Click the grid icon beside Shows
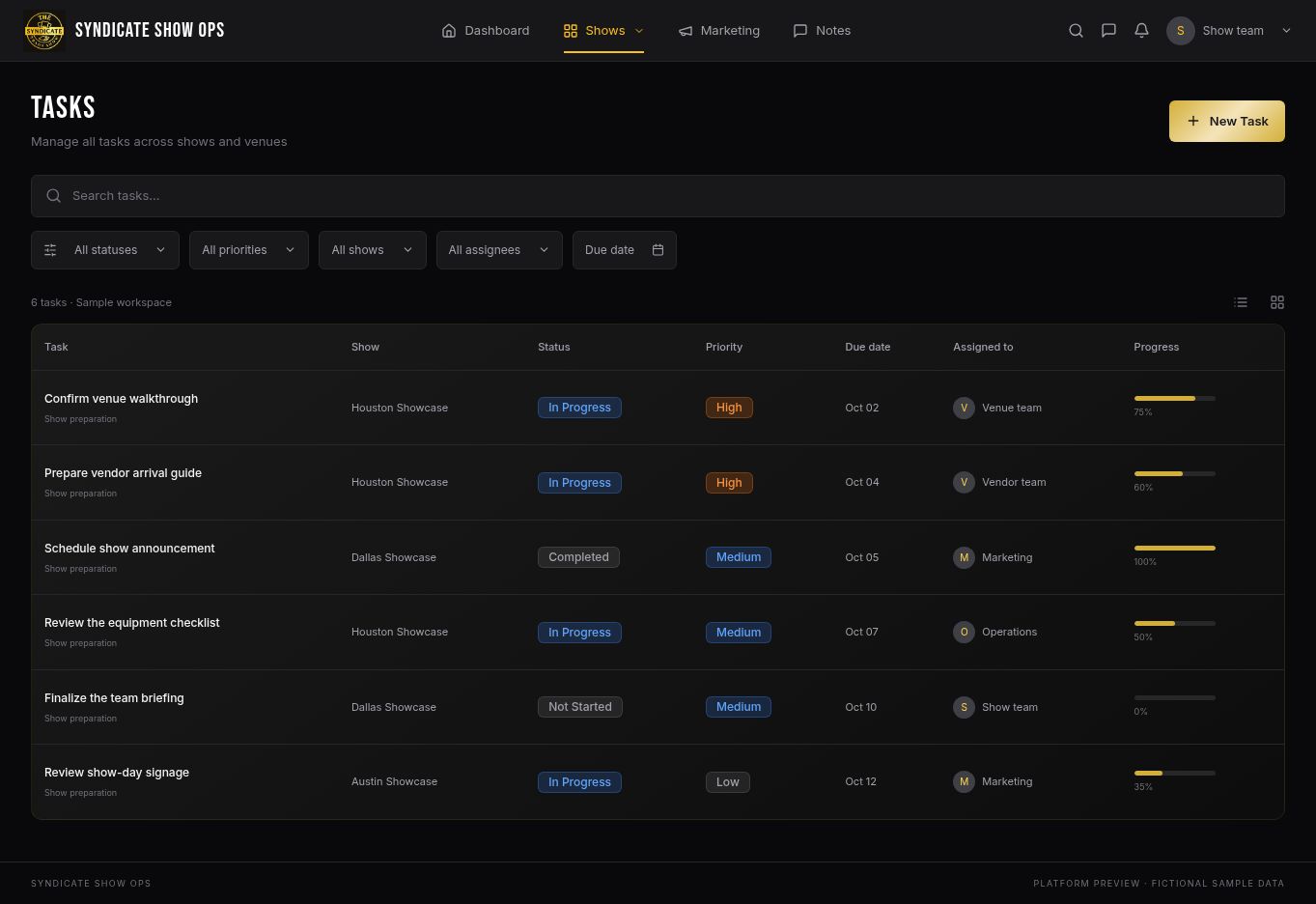 [571, 31]
